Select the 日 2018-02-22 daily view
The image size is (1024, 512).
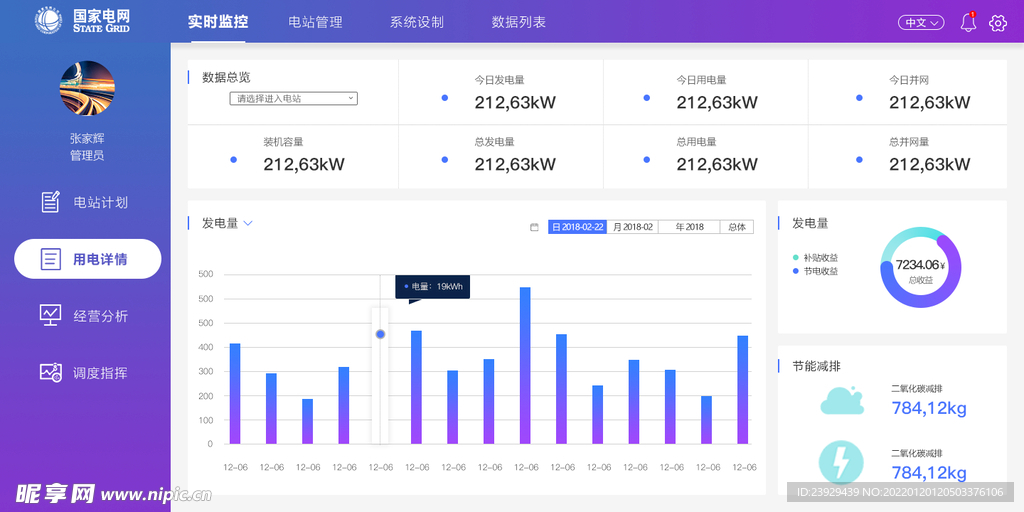click(577, 227)
